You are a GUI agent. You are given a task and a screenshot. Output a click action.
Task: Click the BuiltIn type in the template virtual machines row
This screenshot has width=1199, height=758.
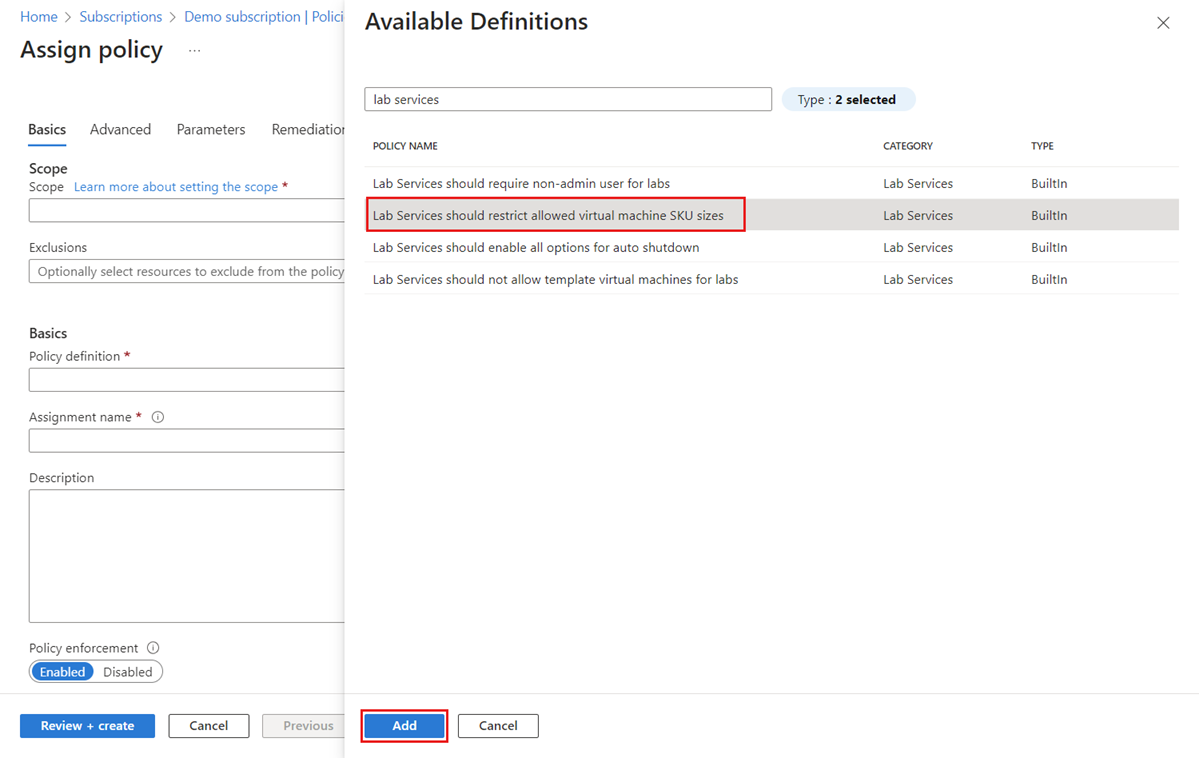click(x=1049, y=280)
